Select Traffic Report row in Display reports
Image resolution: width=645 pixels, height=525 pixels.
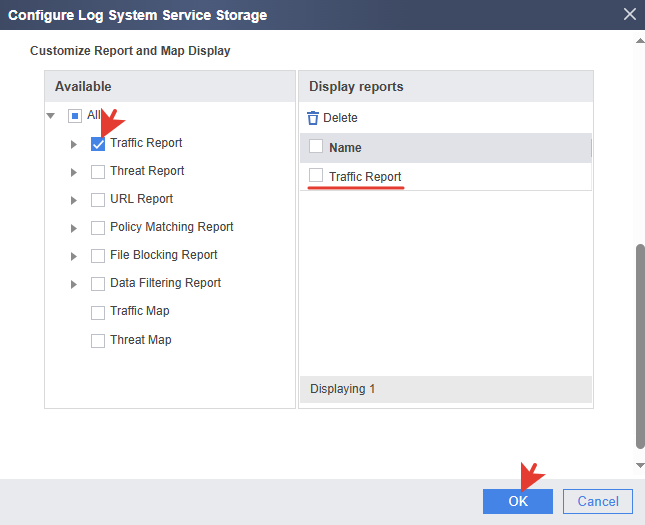316,176
